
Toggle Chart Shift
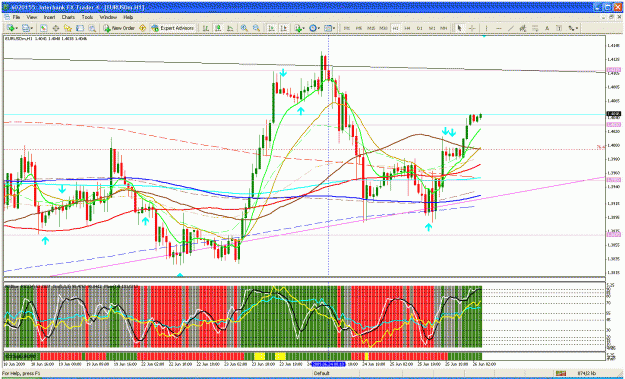(x=284, y=28)
